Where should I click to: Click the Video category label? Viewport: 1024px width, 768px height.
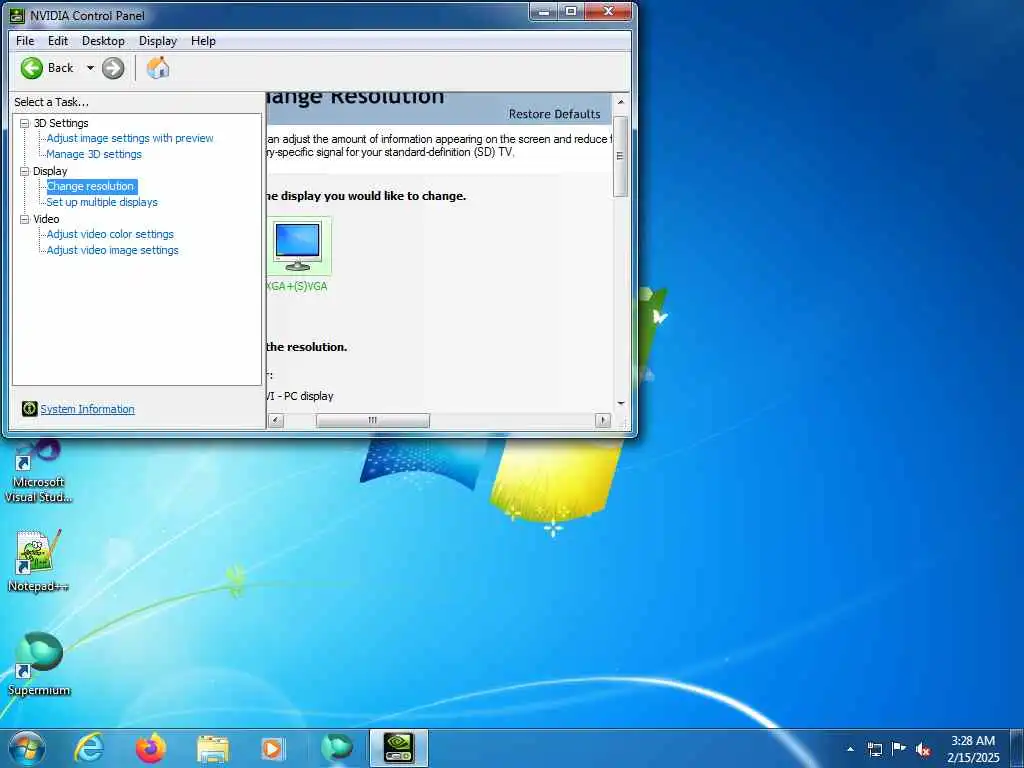point(46,219)
